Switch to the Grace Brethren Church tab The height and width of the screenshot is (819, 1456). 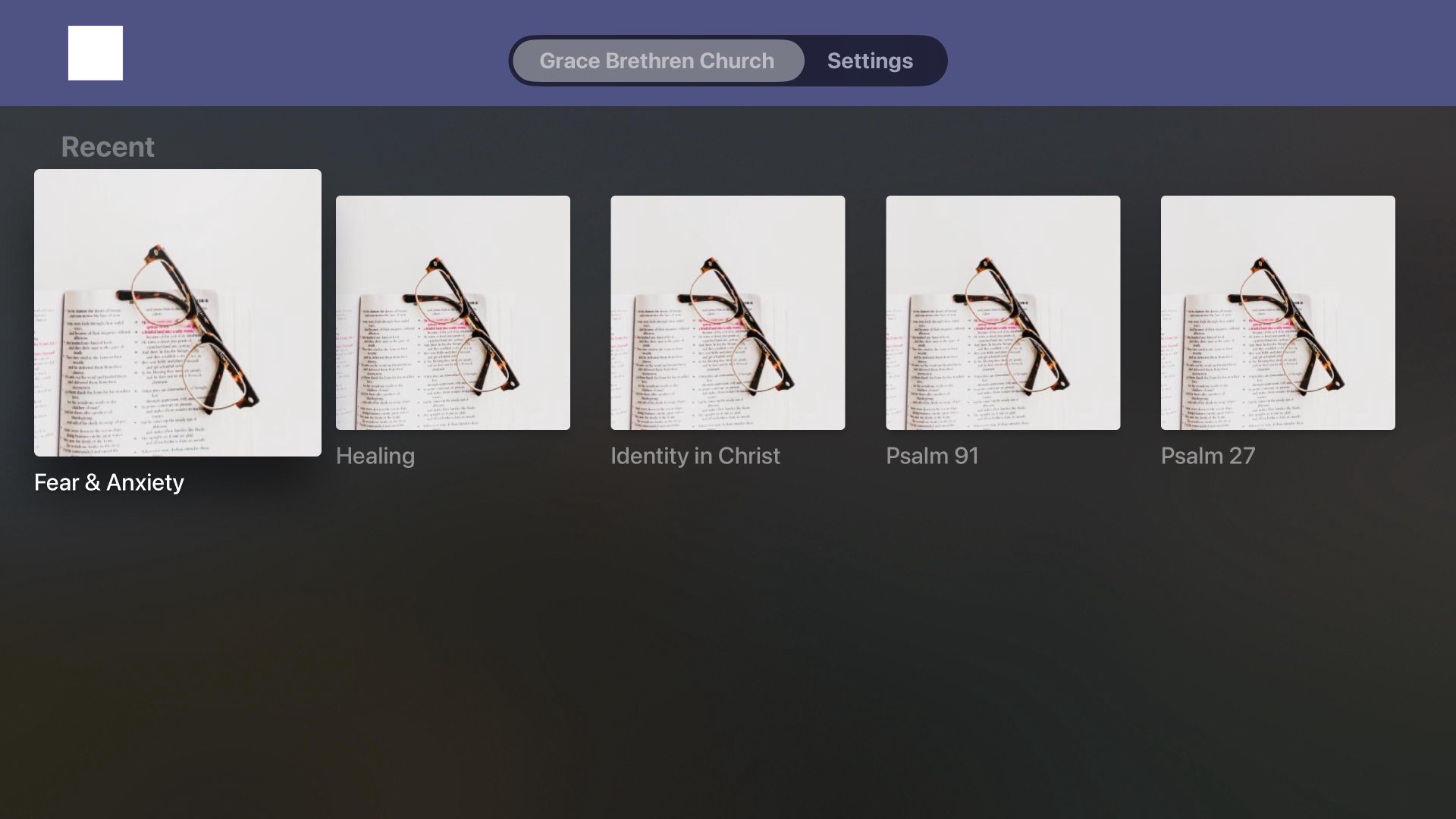pyautogui.click(x=657, y=61)
